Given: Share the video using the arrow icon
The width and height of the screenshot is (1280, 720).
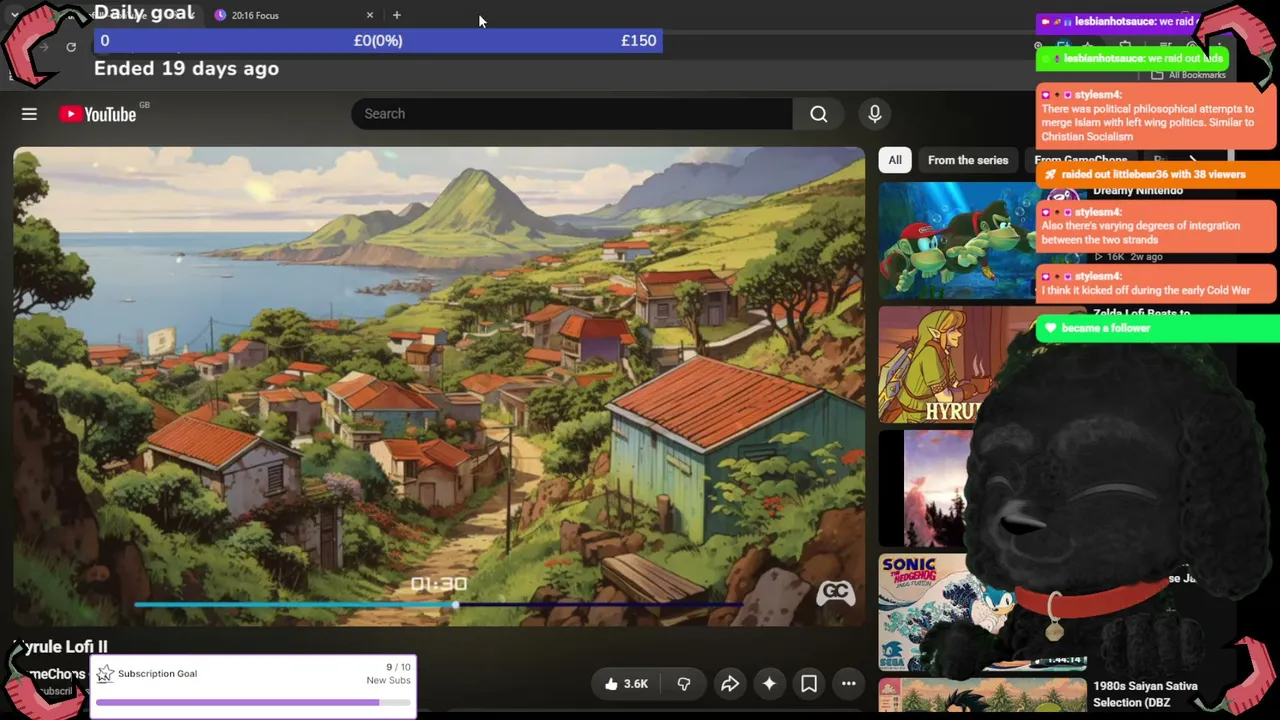Looking at the screenshot, I should point(730,684).
